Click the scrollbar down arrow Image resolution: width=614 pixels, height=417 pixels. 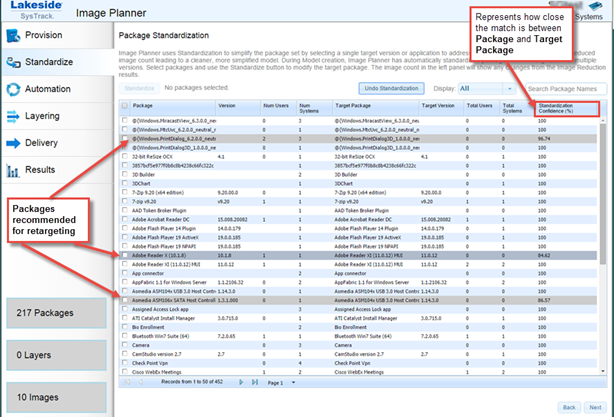click(x=603, y=371)
